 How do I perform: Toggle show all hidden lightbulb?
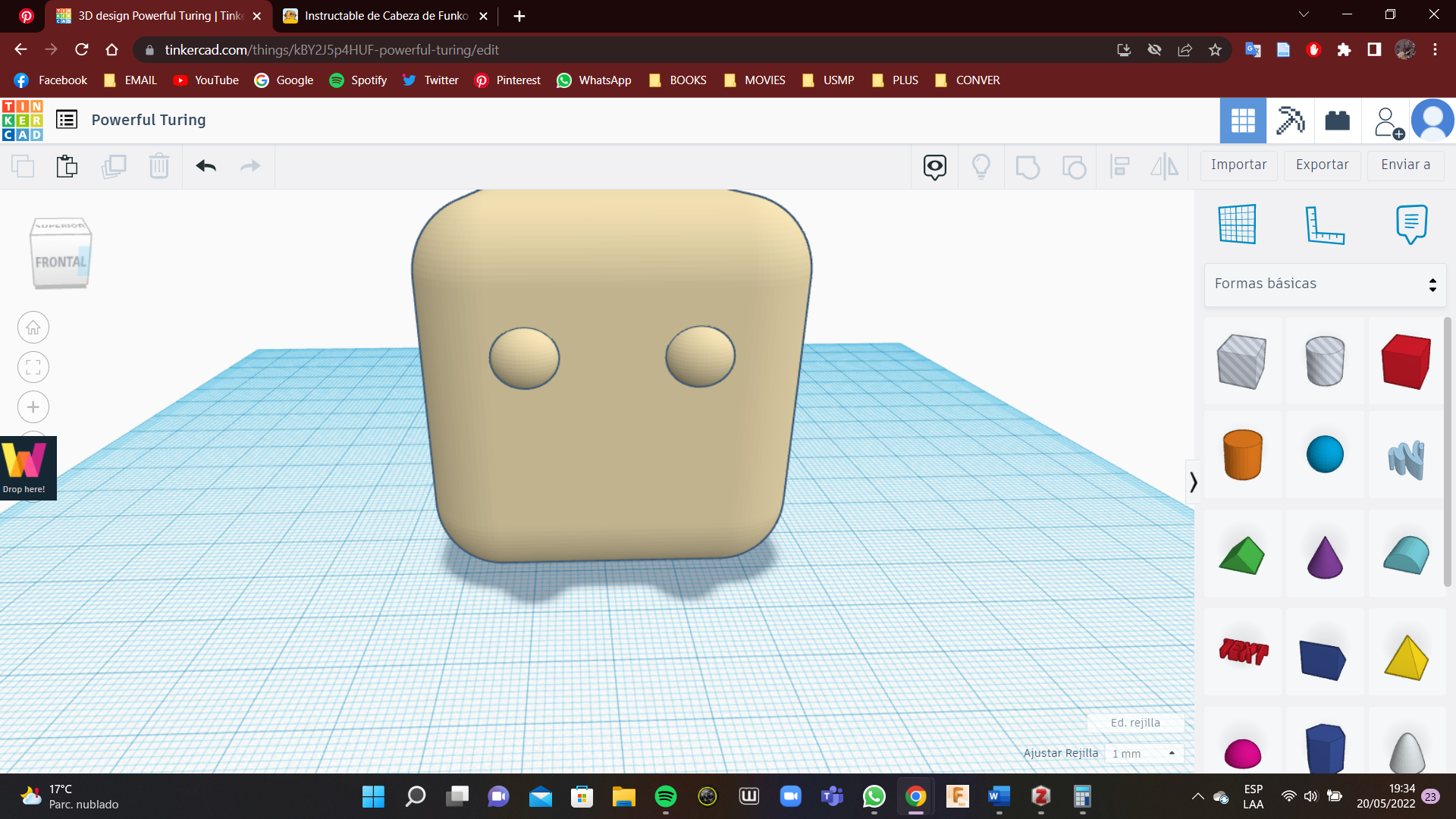981,166
